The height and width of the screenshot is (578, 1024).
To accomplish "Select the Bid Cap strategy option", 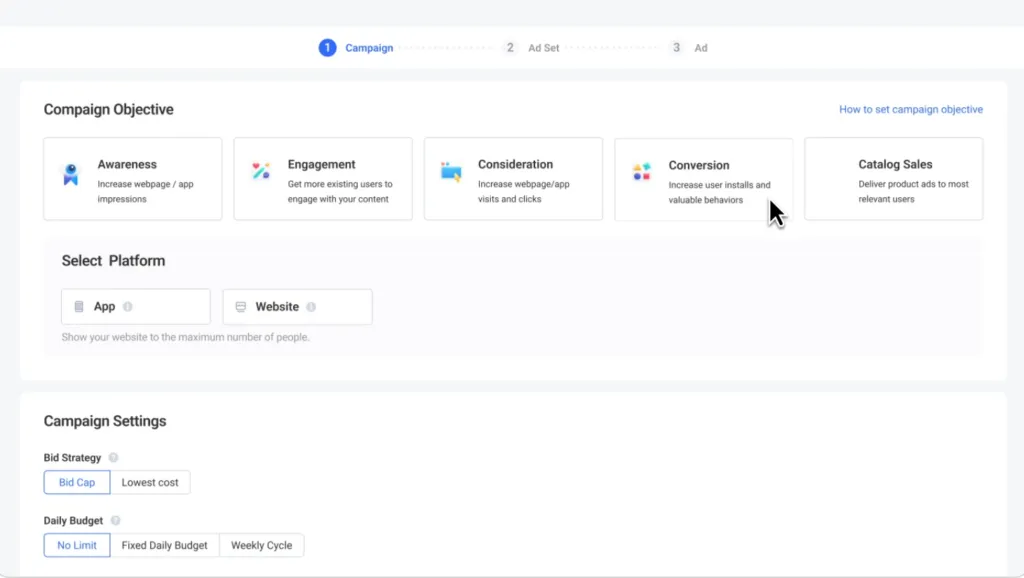I will click(77, 482).
